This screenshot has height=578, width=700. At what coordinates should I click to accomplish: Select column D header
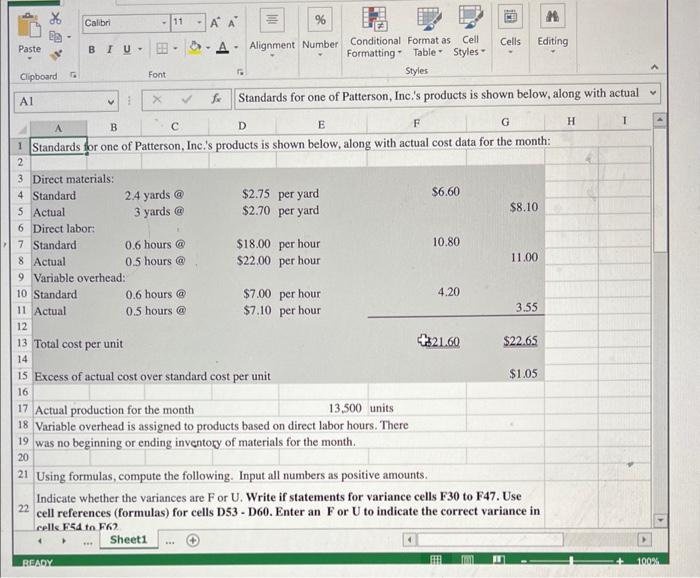pos(242,126)
